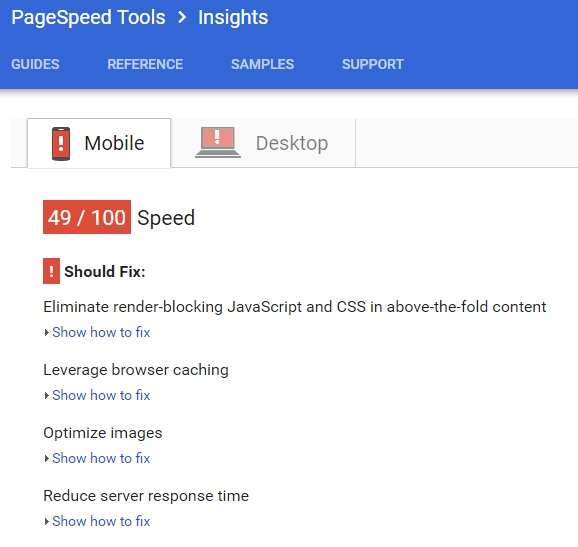Click Show how to fix for browser caching
Viewport: 578px width, 547px height.
101,396
